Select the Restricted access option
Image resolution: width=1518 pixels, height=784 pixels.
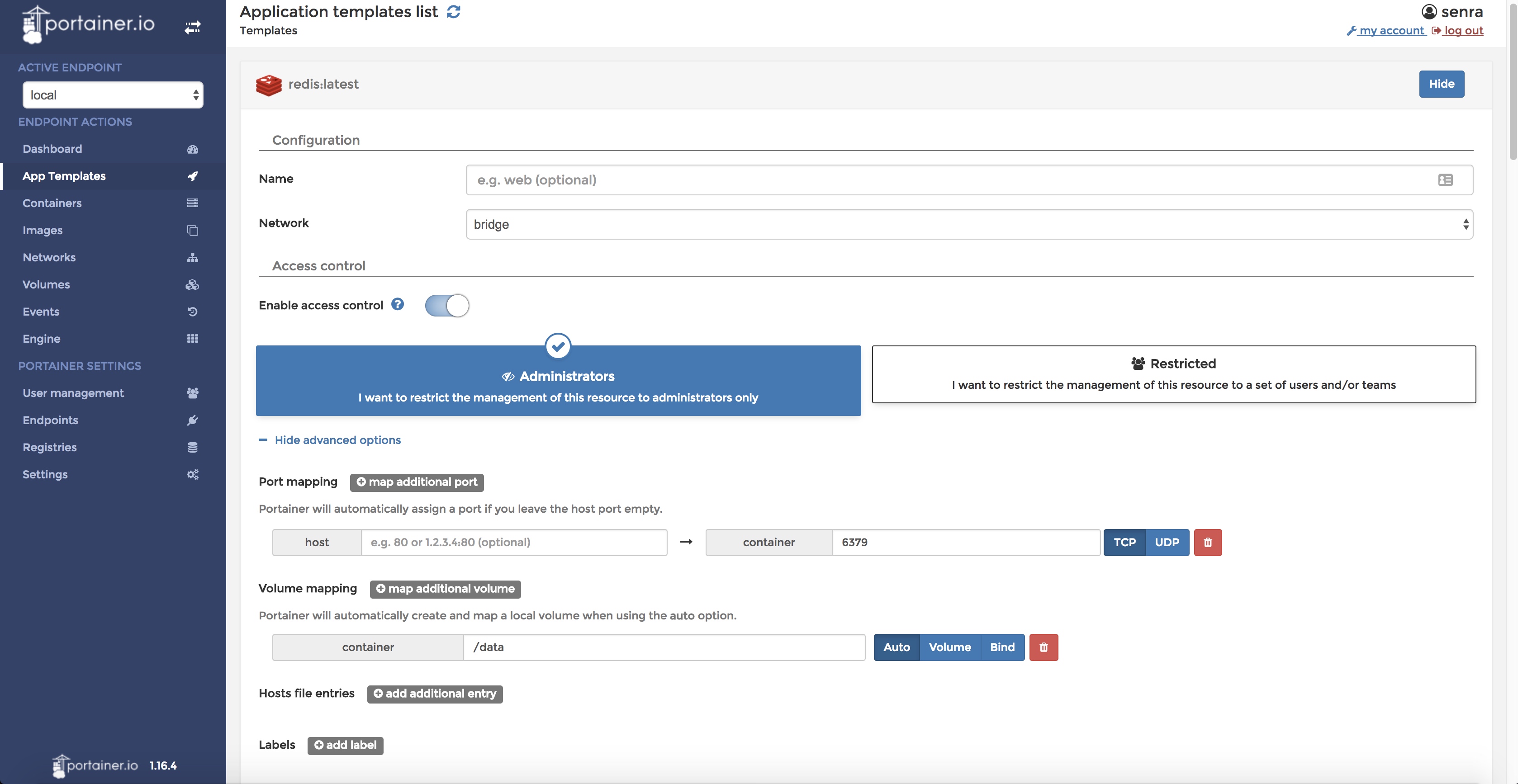coord(1173,374)
